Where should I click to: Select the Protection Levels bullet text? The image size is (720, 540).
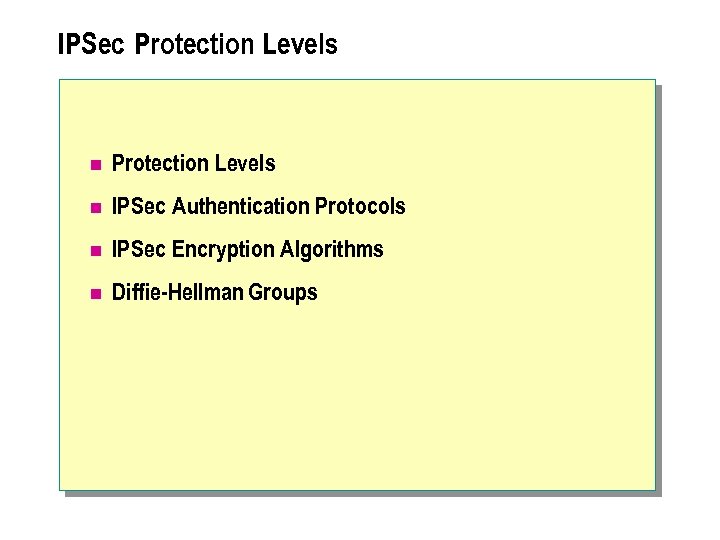pos(193,163)
